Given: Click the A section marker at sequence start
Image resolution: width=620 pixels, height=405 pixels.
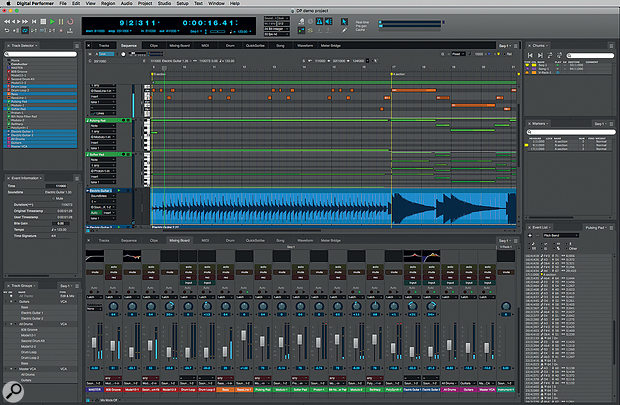Looking at the screenshot, I should 159,74.
